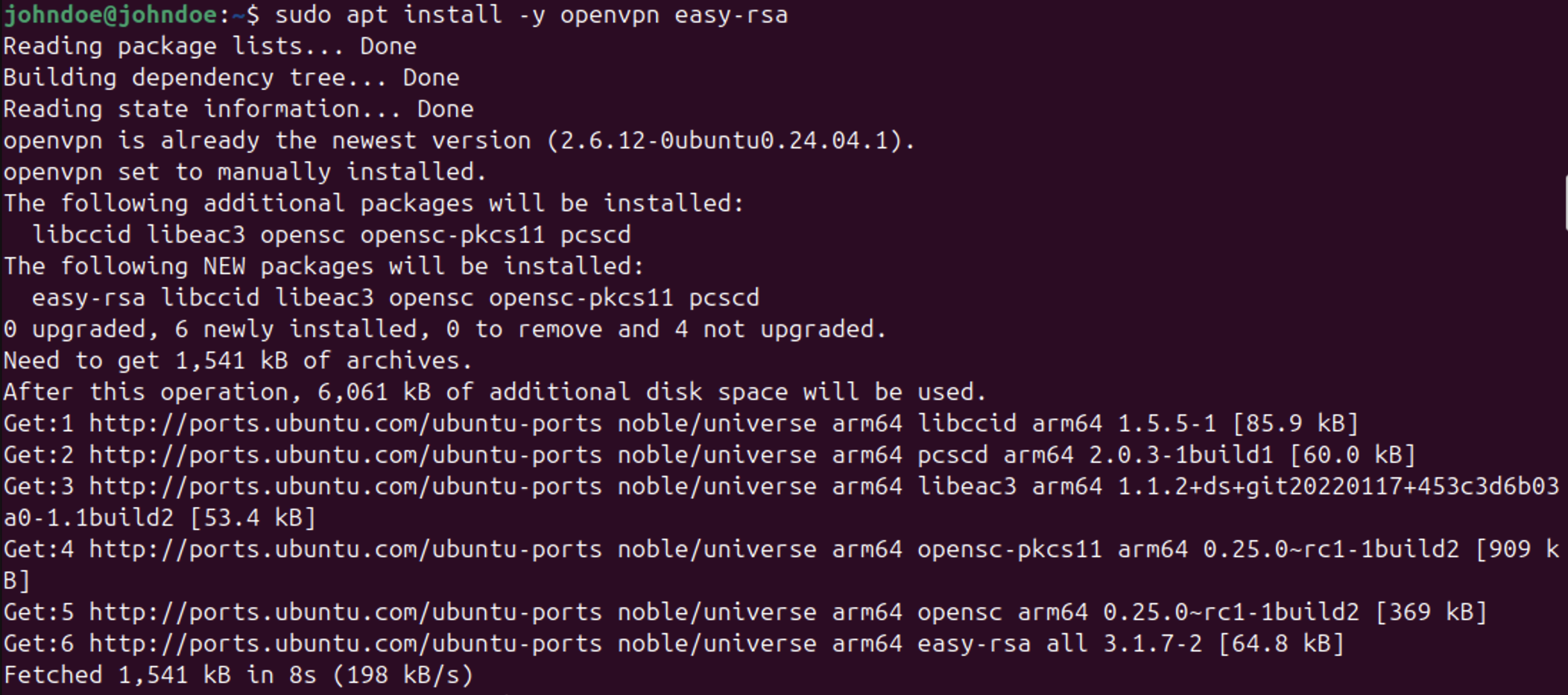The width and height of the screenshot is (1568, 695).
Task: Click the 'opensc-pkcs11' word in additional packages
Action: pos(452,235)
